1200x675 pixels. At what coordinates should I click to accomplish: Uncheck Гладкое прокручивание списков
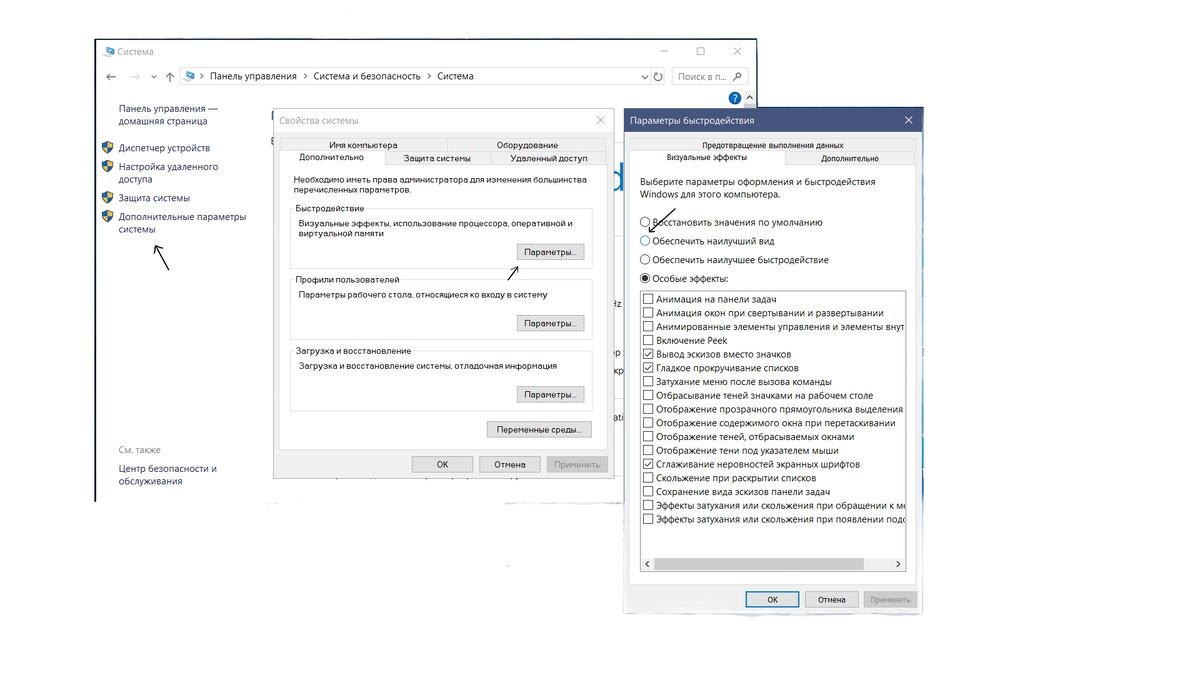pyautogui.click(x=649, y=368)
